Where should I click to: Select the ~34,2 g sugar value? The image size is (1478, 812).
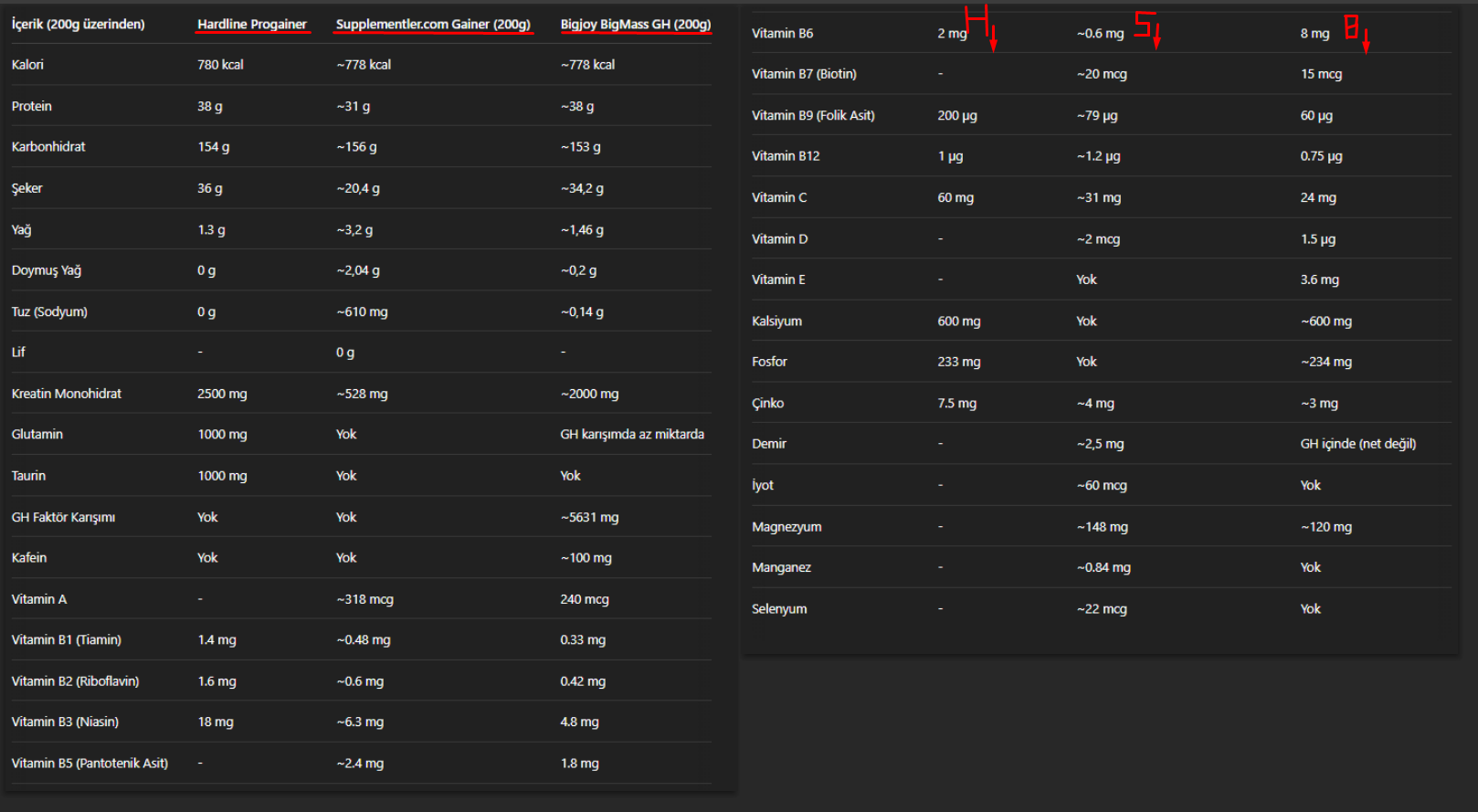582,188
